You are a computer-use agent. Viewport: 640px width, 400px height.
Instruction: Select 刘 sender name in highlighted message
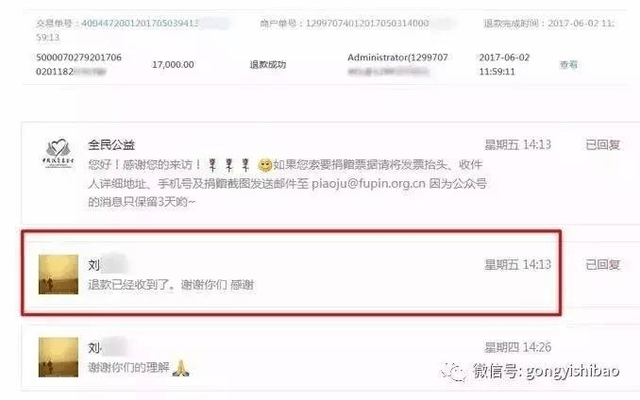coord(94,265)
